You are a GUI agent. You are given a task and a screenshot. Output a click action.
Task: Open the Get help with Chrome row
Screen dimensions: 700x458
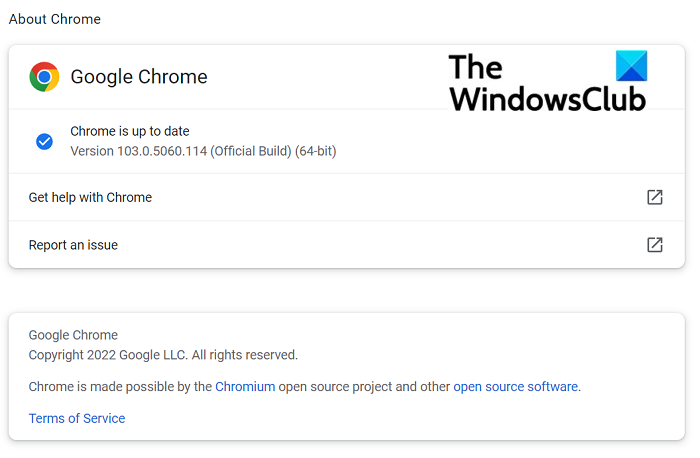(90, 197)
